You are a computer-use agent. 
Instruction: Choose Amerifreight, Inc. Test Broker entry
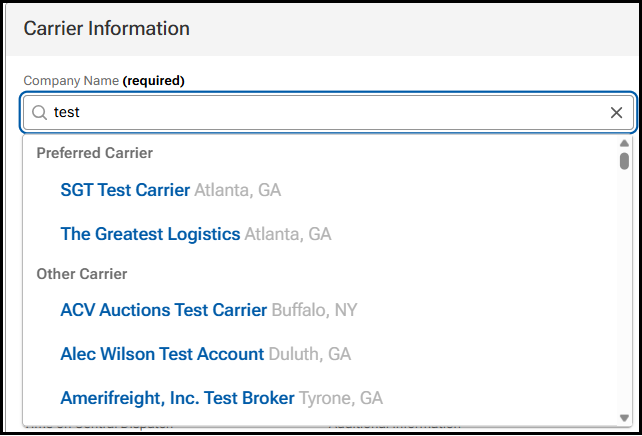(177, 398)
